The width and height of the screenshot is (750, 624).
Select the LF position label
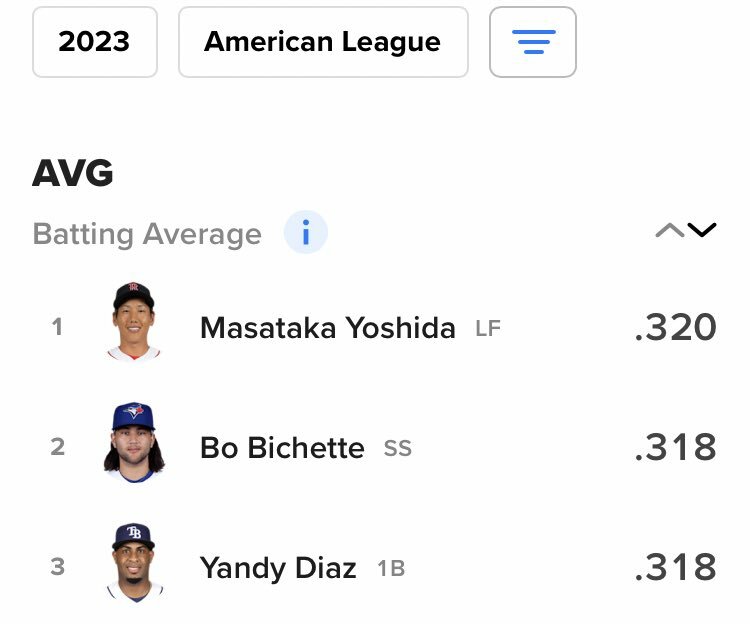pos(488,328)
